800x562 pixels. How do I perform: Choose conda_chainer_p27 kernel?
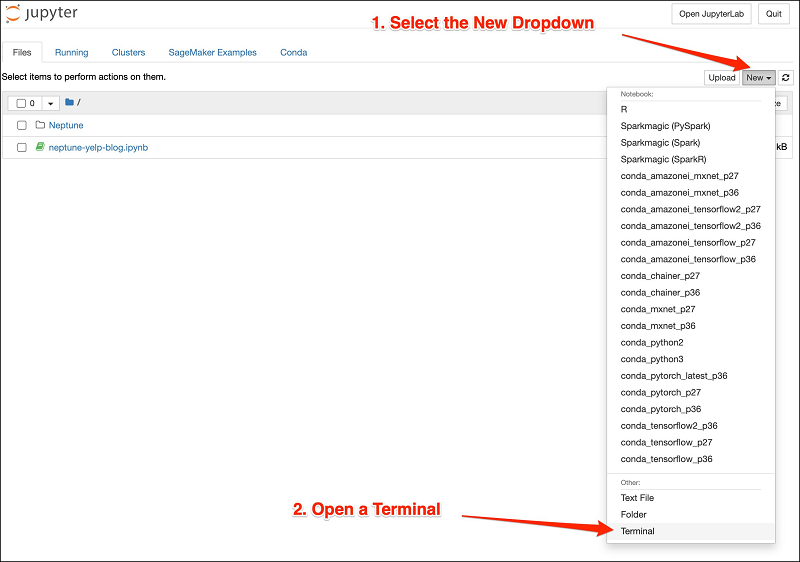[691, 276]
